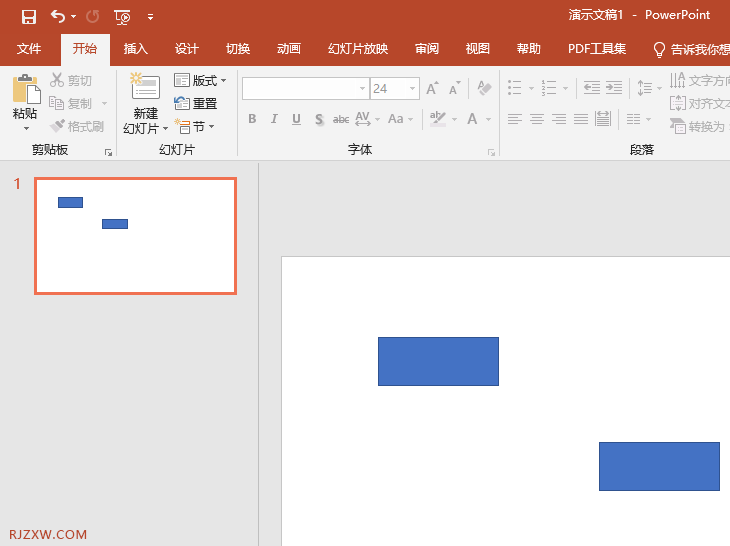Click the 重置 reset button
This screenshot has height=546, width=730.
(196, 103)
